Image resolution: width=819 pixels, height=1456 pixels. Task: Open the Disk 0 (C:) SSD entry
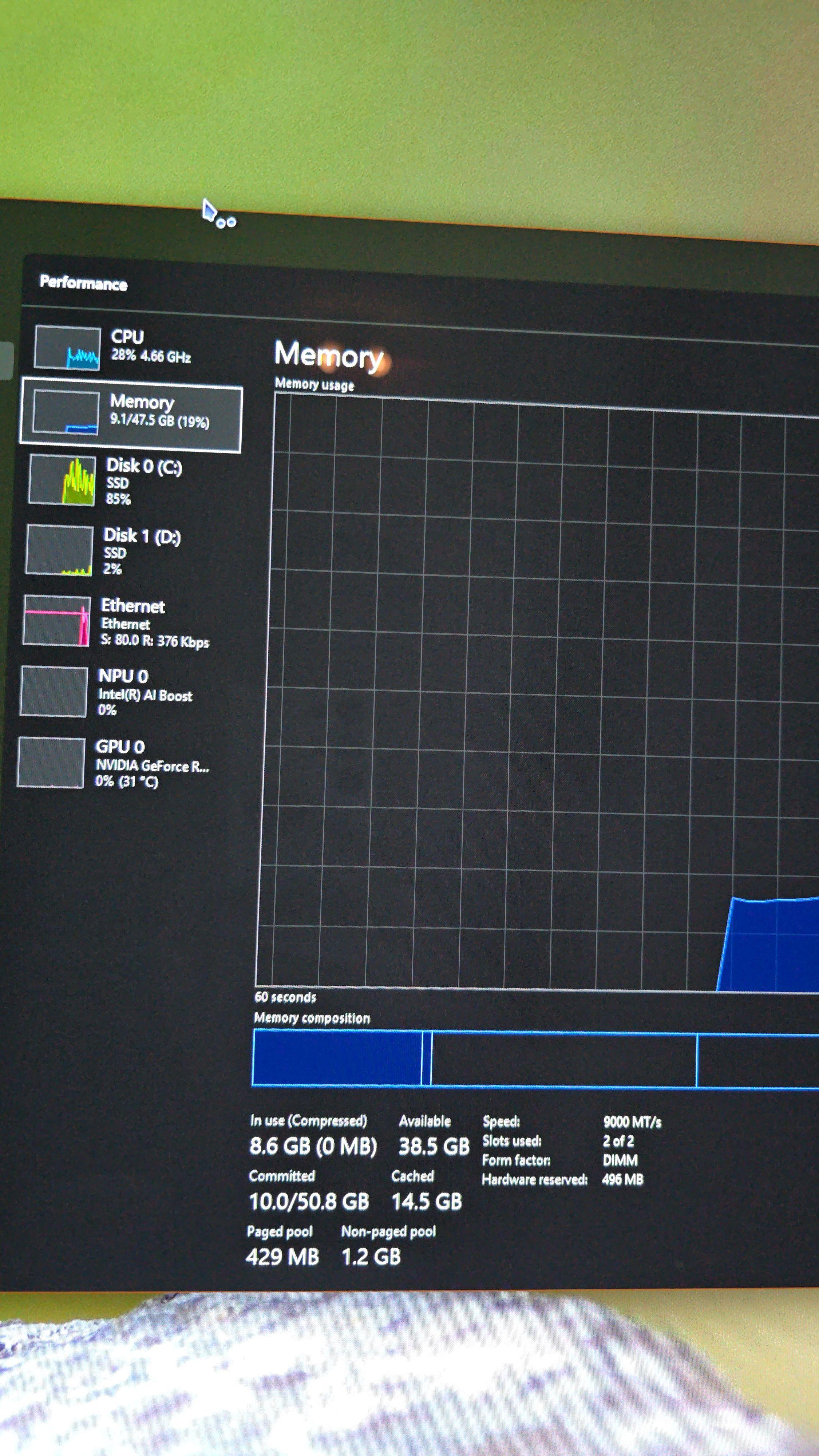[x=144, y=480]
